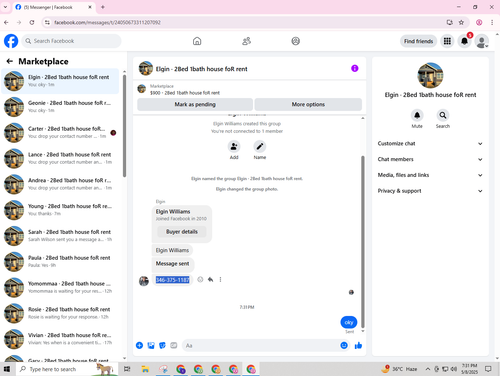The image size is (500, 376).
Task: Open the browser three-dot menu
Action: [492, 22]
